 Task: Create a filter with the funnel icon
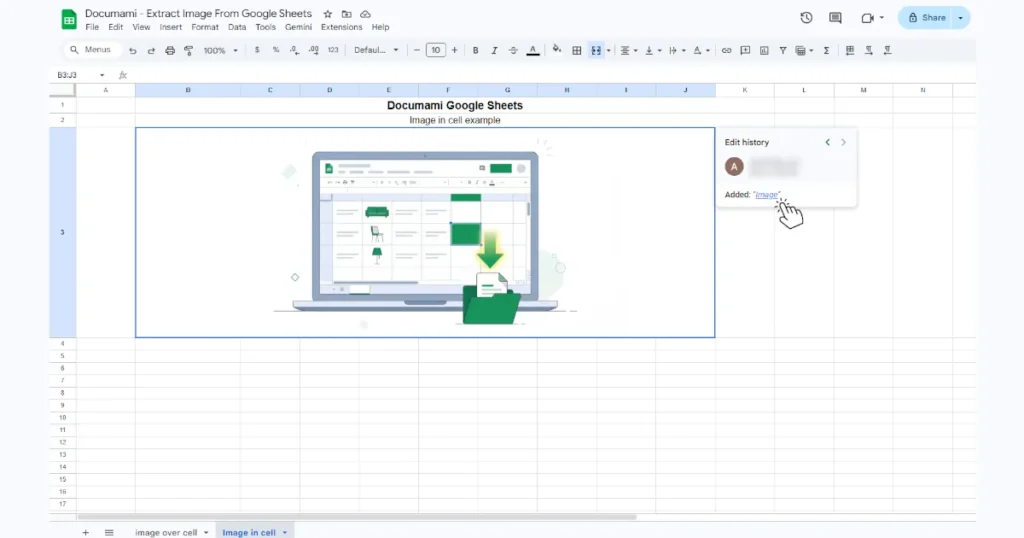coord(782,50)
